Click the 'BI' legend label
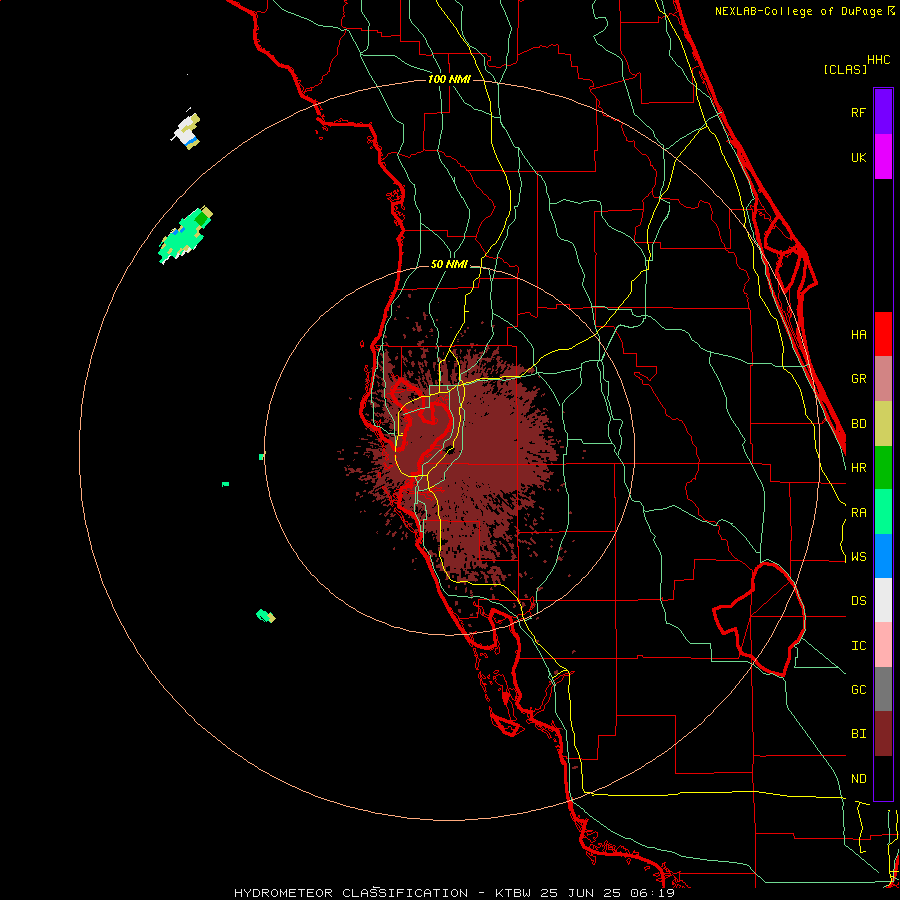 (858, 734)
